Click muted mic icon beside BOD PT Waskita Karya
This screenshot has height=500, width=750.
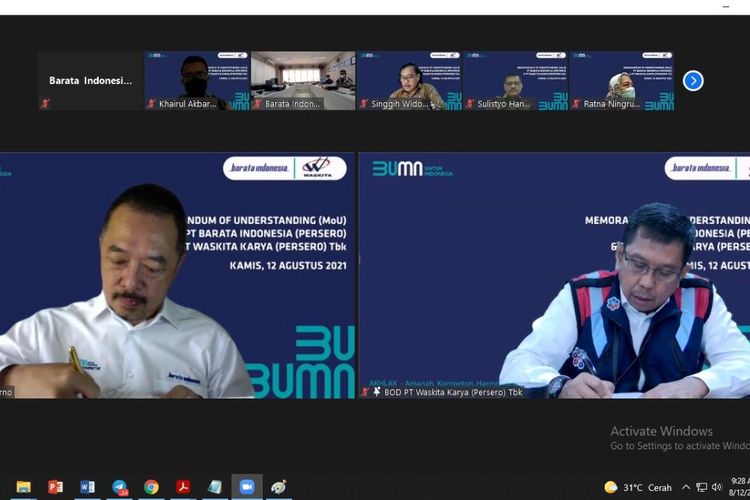pyautogui.click(x=365, y=392)
